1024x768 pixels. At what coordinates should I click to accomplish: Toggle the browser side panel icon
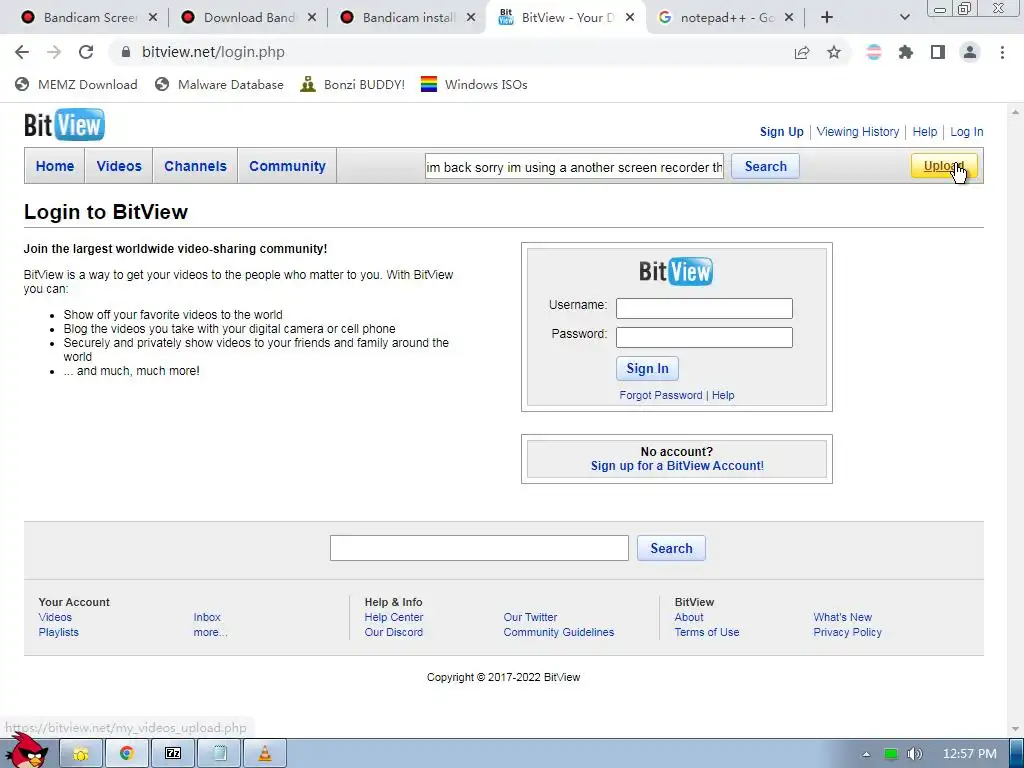[938, 52]
